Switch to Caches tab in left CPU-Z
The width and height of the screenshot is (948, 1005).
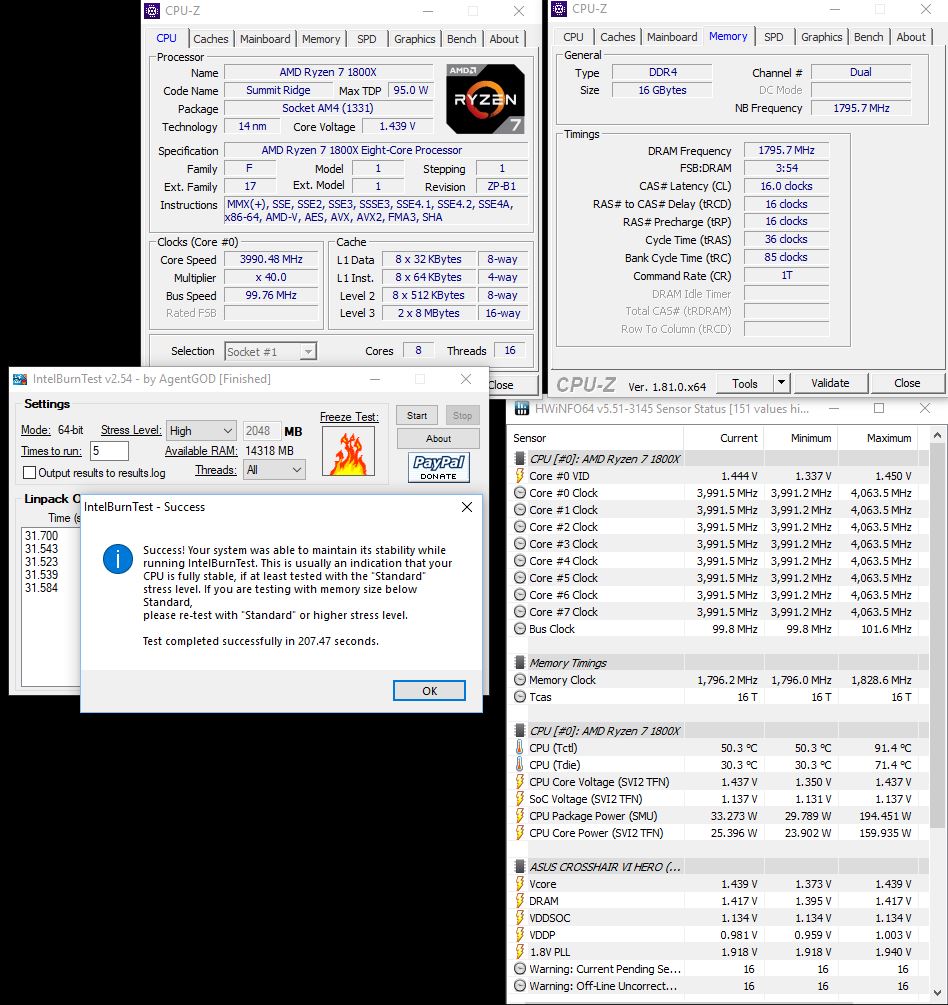tap(210, 38)
